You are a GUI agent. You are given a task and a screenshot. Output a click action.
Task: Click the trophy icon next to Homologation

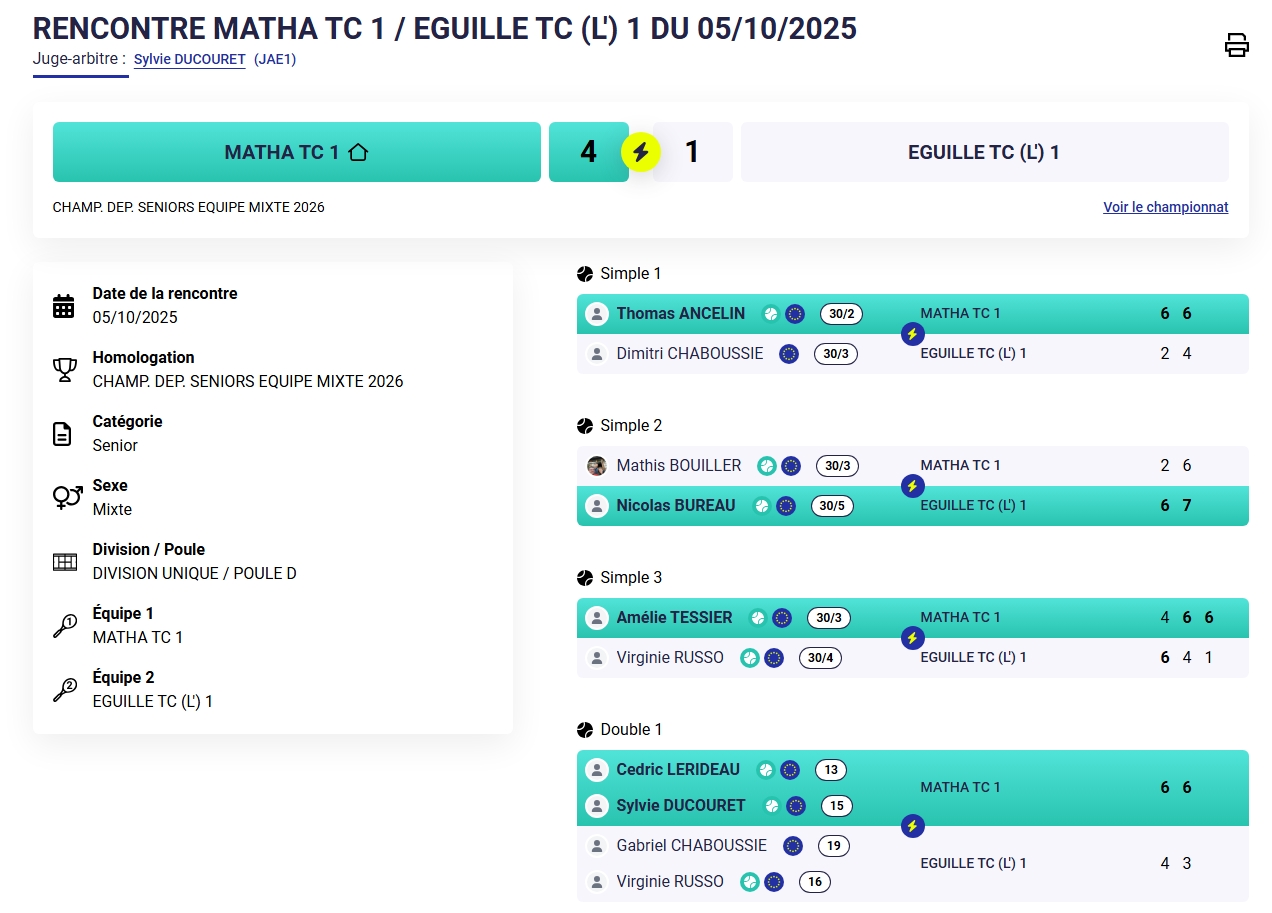tap(65, 370)
